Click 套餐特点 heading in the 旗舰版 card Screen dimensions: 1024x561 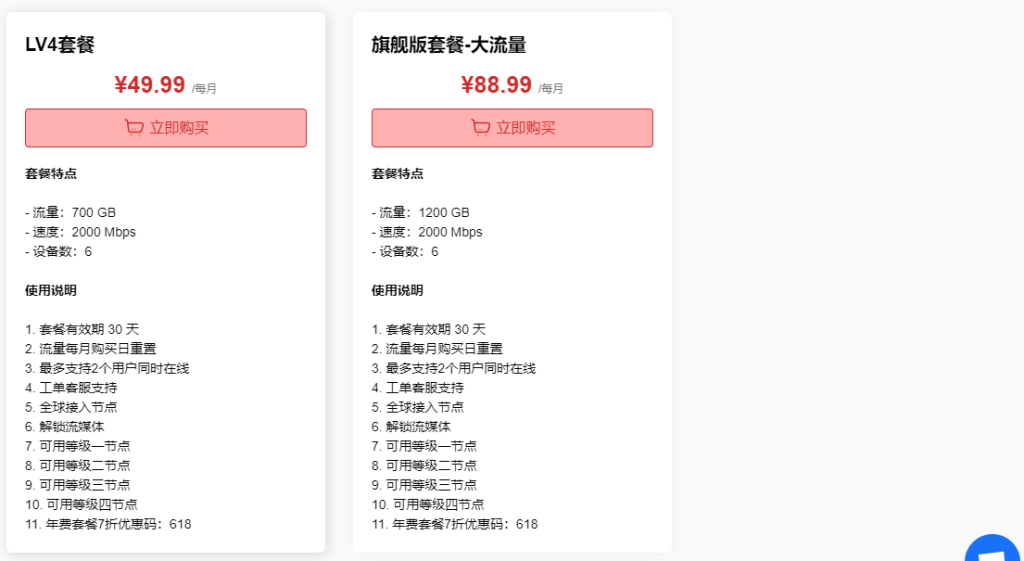398,174
